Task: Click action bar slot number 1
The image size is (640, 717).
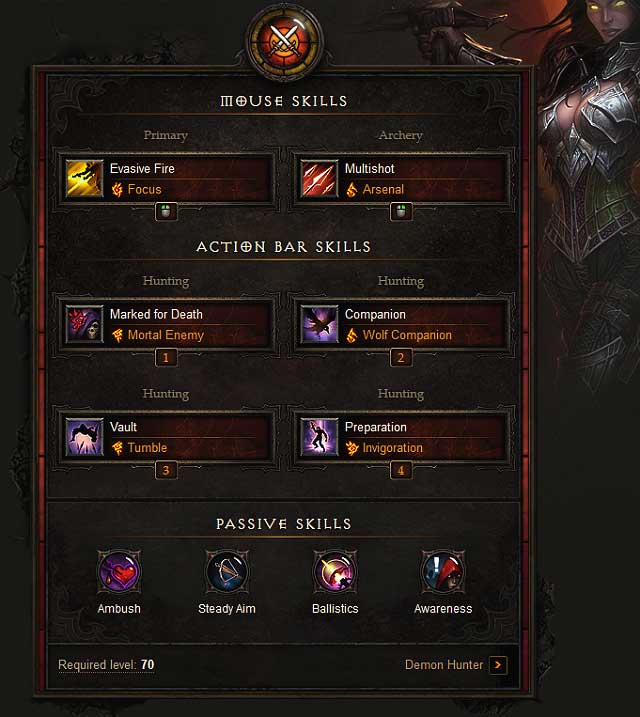Action: pyautogui.click(x=166, y=358)
